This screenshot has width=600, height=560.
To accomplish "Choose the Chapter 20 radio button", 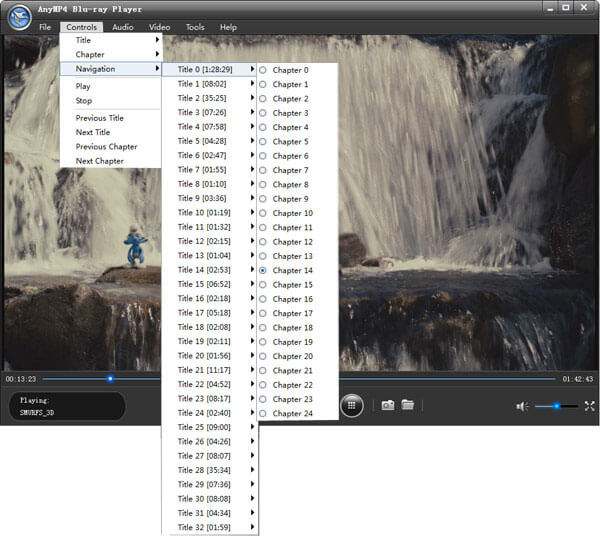I will pyautogui.click(x=263, y=356).
